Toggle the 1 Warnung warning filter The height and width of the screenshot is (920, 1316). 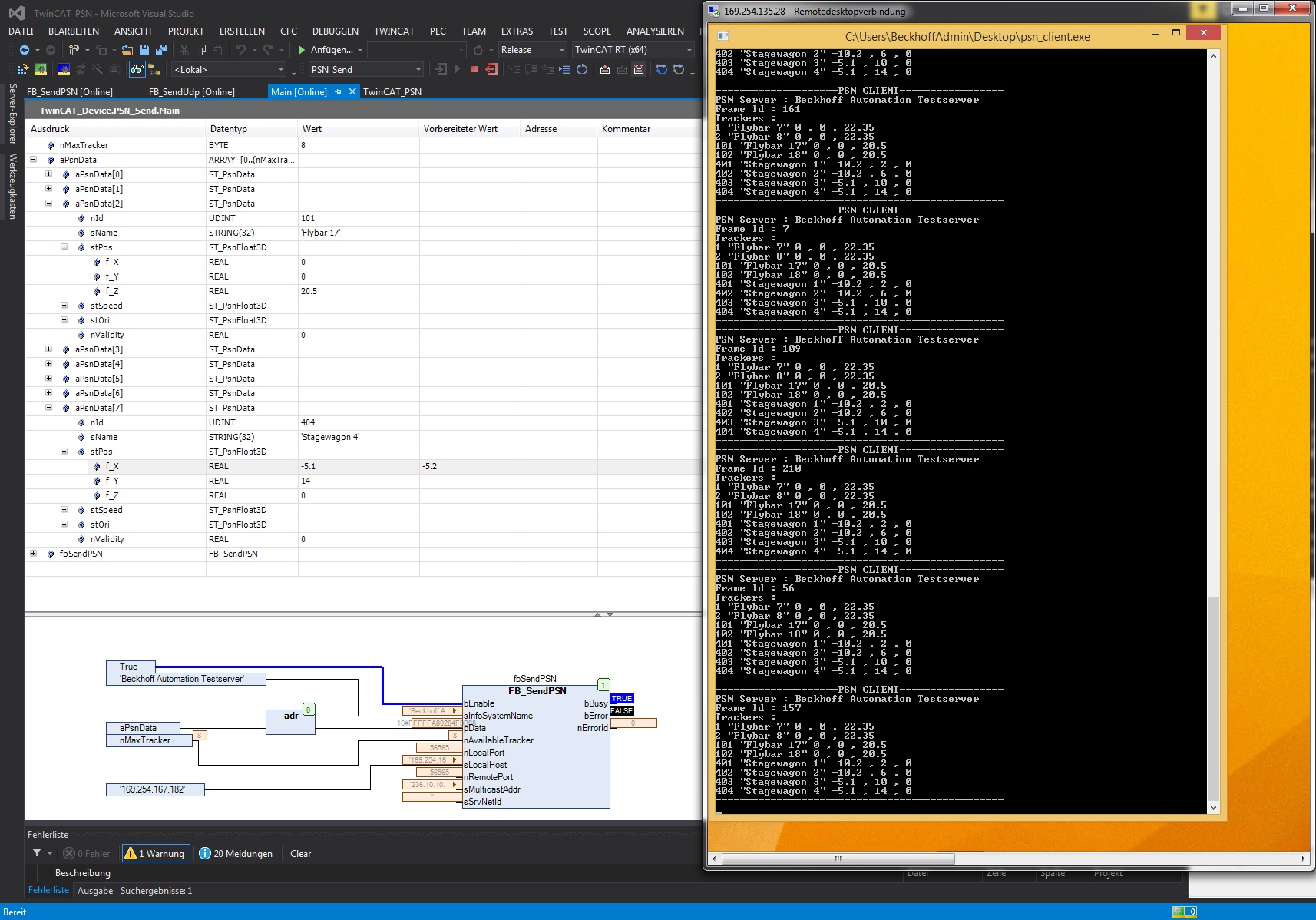[155, 853]
